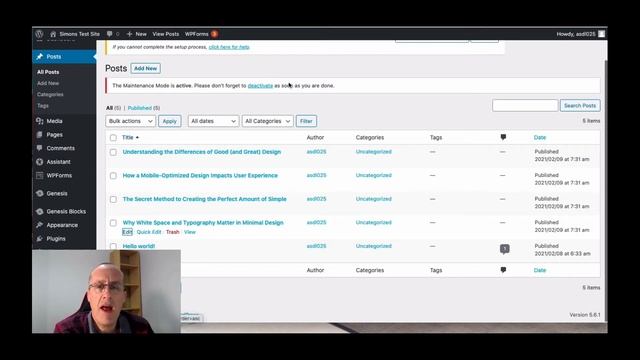
Task: Click Edit under Why White Space post
Action: (127, 232)
